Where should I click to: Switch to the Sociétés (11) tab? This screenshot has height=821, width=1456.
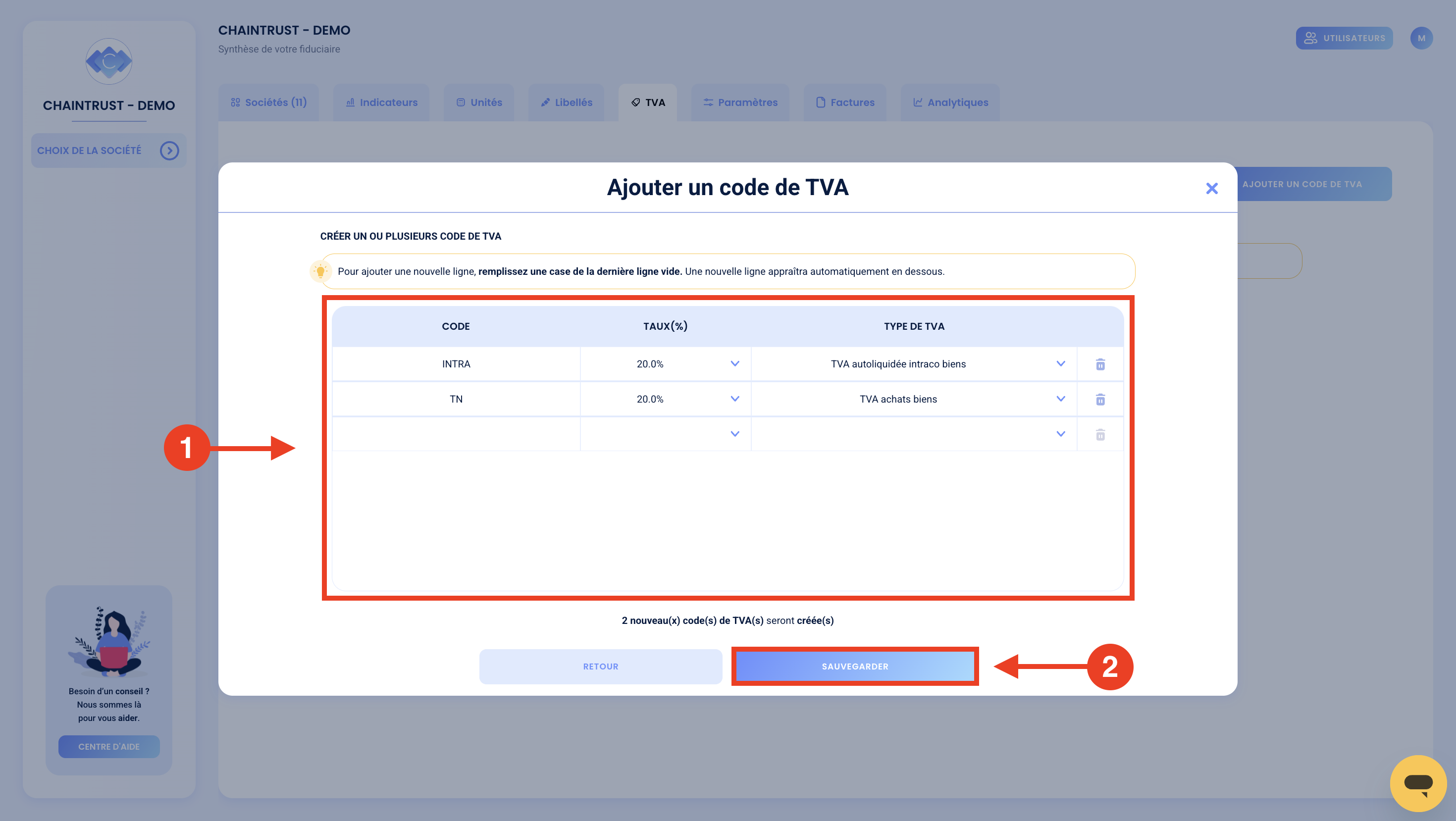268,103
